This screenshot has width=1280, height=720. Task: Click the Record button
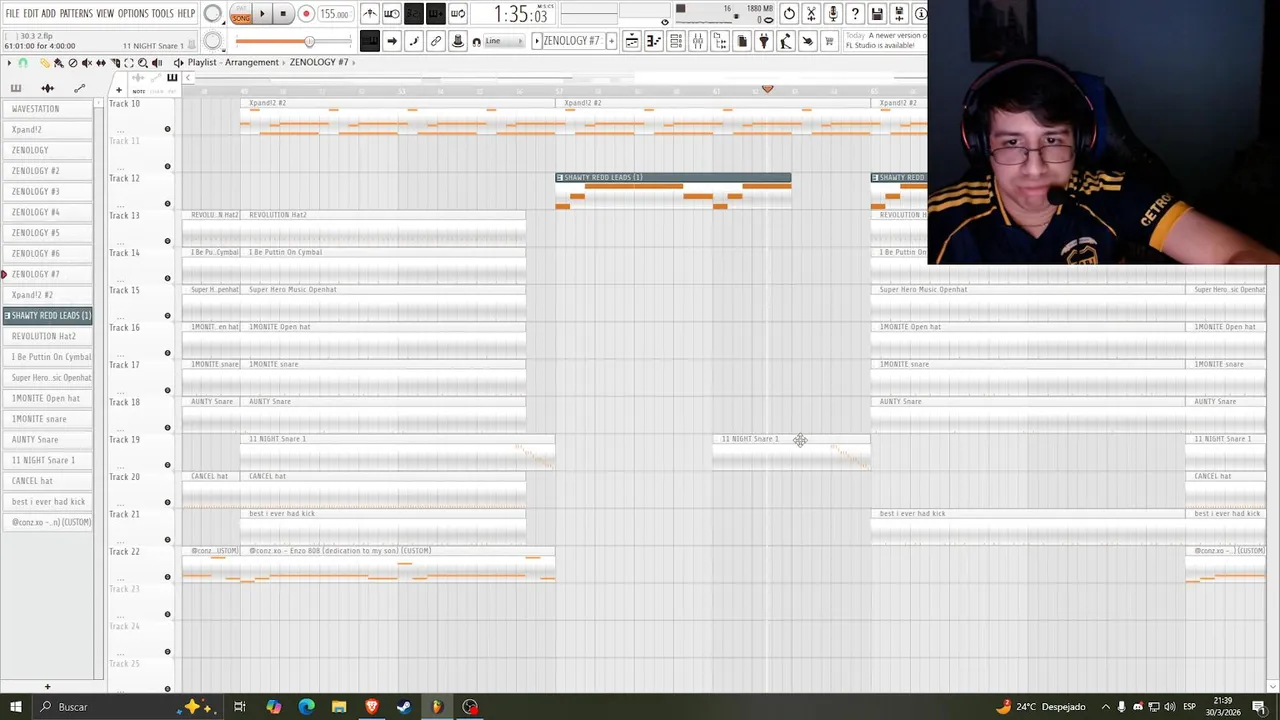(306, 14)
